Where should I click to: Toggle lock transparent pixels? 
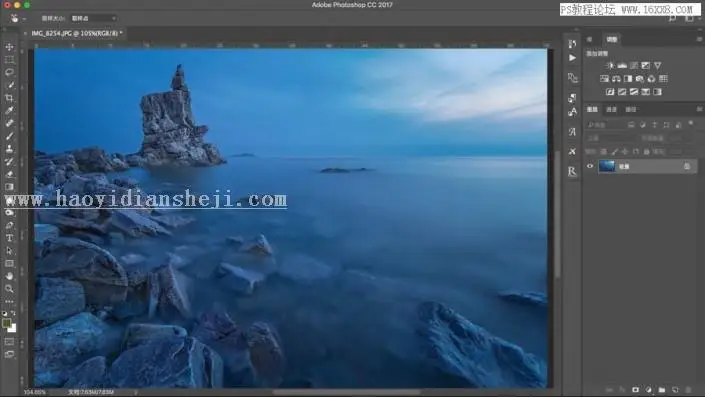point(603,152)
